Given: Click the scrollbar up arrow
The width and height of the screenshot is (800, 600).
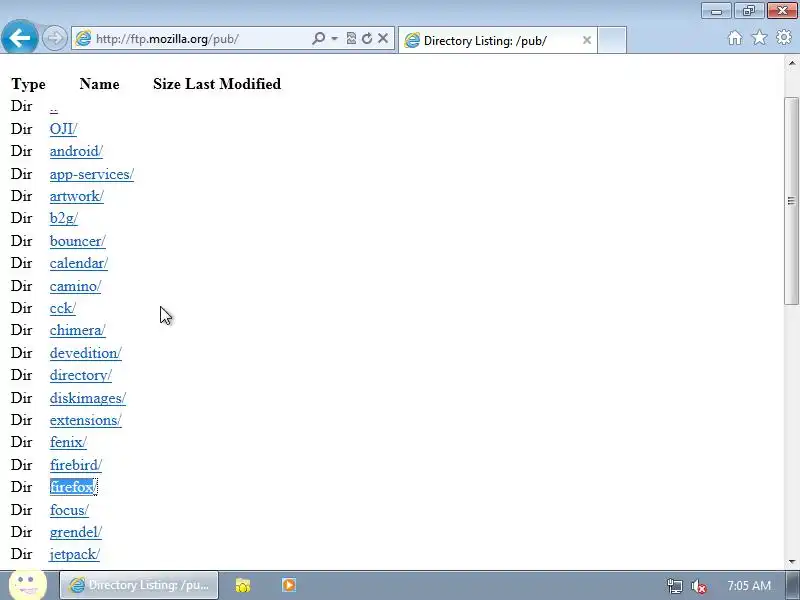Looking at the screenshot, I should 791,63.
